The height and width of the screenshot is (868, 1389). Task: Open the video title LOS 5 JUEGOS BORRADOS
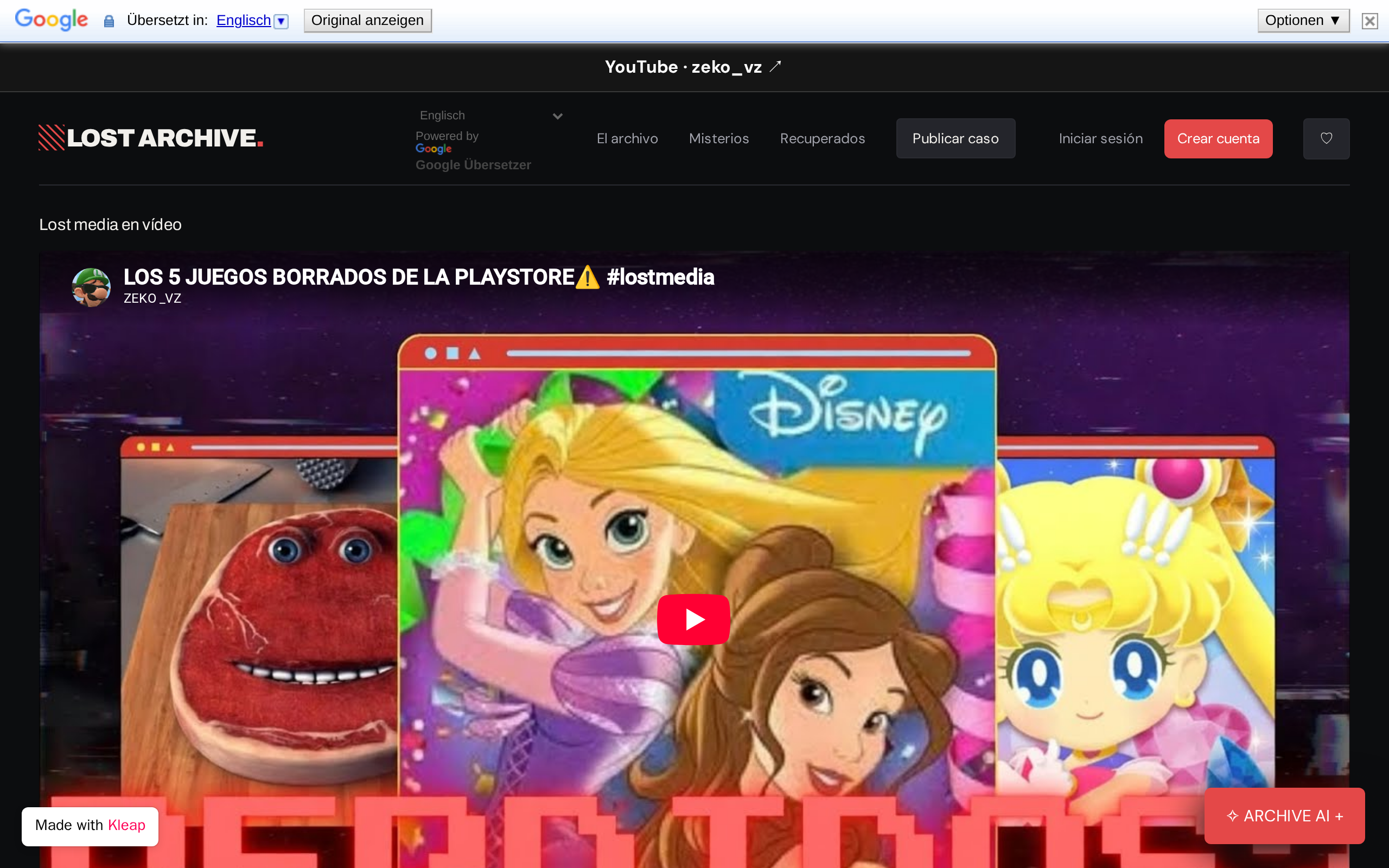418,277
